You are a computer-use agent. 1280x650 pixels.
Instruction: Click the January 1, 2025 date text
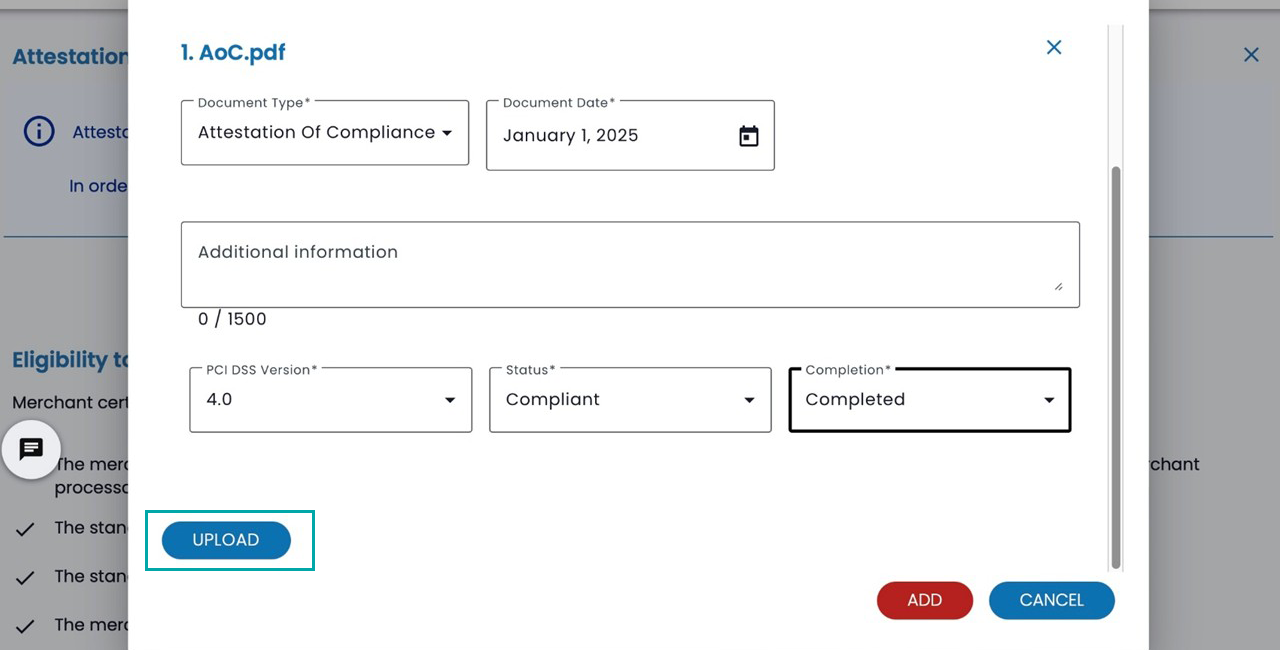pos(570,136)
